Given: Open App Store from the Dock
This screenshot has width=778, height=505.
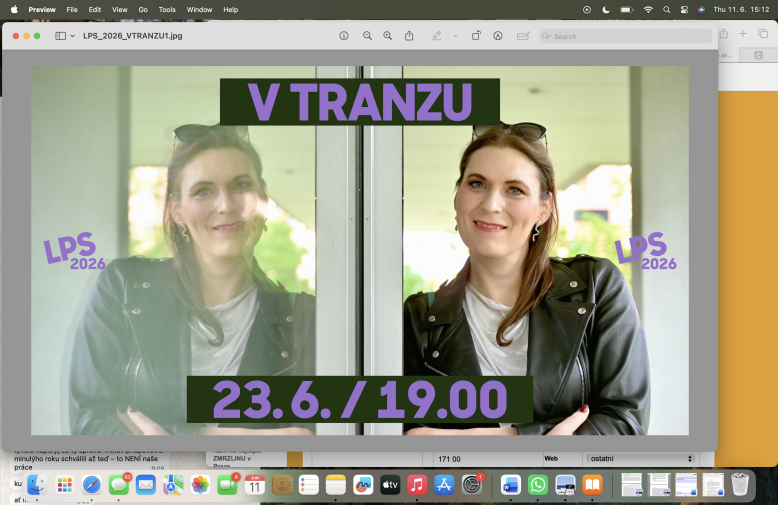Looking at the screenshot, I should 444,485.
